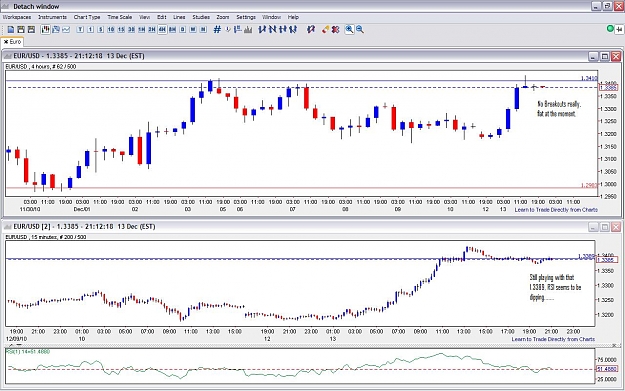This screenshot has height=391, width=625.
Task: Click the upward trend line tool
Action: 262,29
